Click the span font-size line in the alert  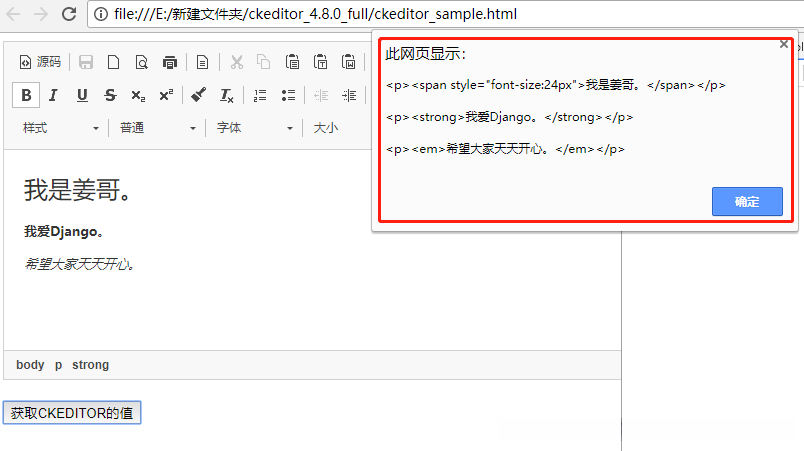[556, 85]
